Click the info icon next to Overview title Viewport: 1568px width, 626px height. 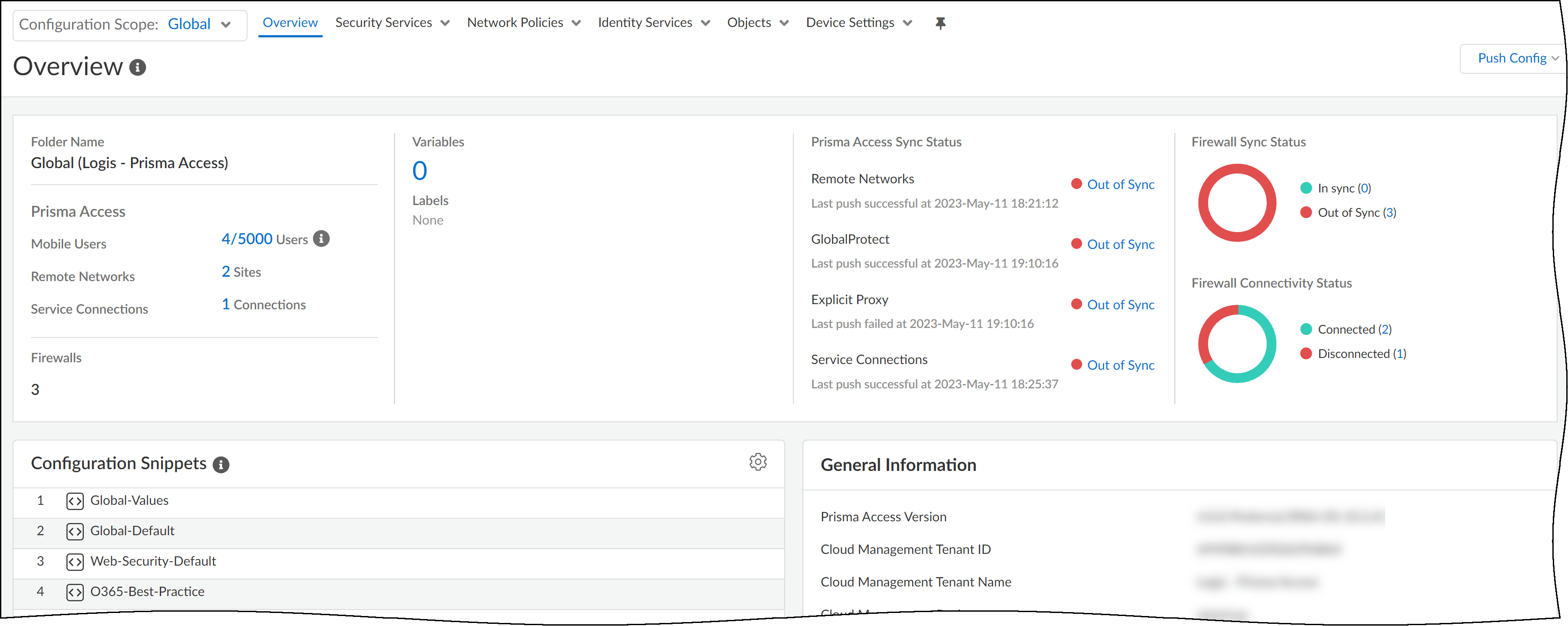tap(138, 68)
